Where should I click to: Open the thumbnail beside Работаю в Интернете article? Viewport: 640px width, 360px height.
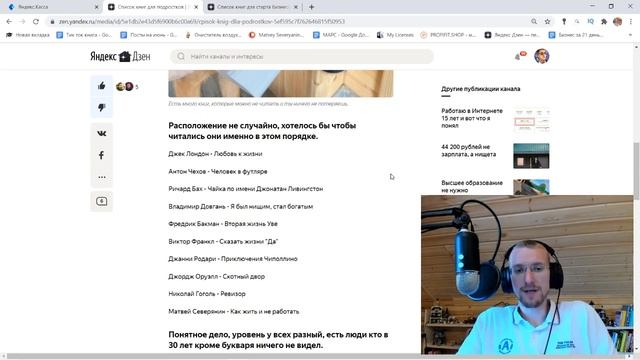(x=531, y=120)
